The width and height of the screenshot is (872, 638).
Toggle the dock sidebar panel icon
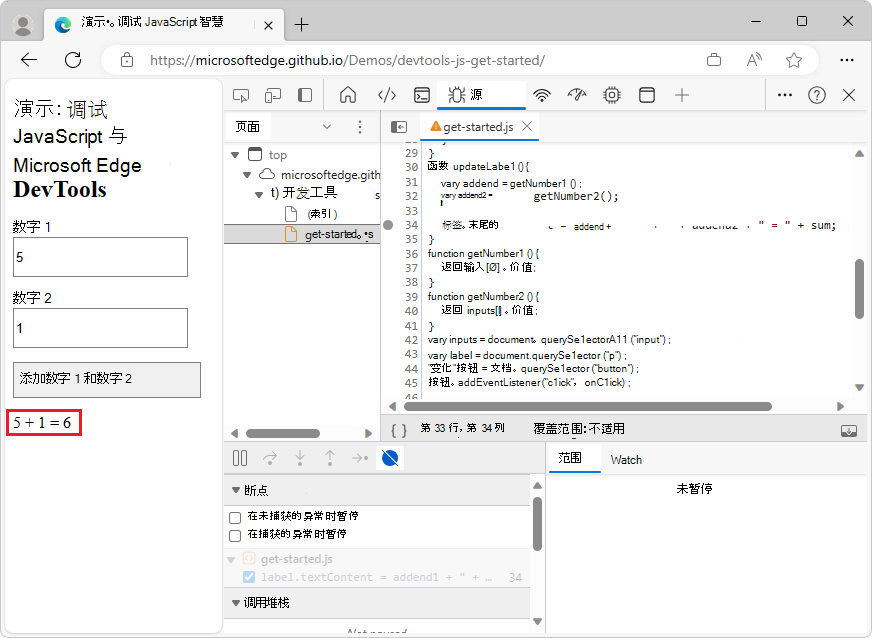305,95
